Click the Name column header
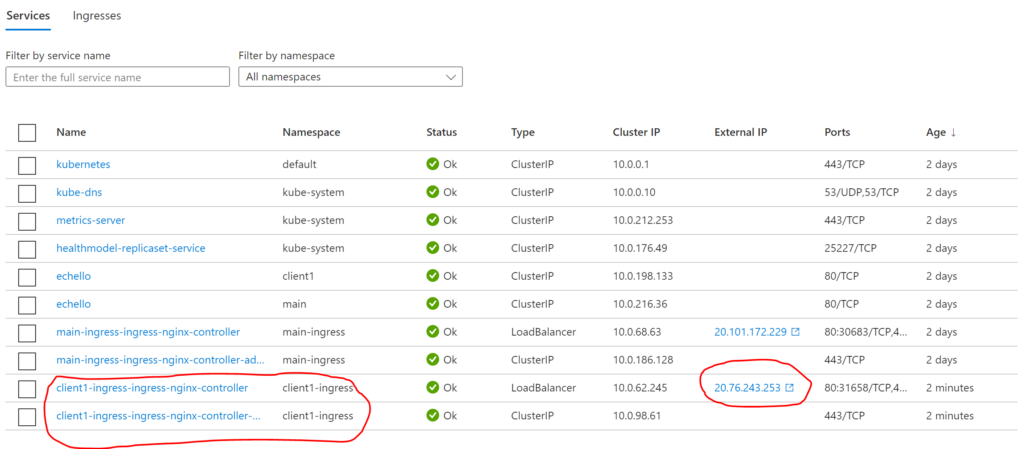Image resolution: width=1024 pixels, height=449 pixels. 71,132
